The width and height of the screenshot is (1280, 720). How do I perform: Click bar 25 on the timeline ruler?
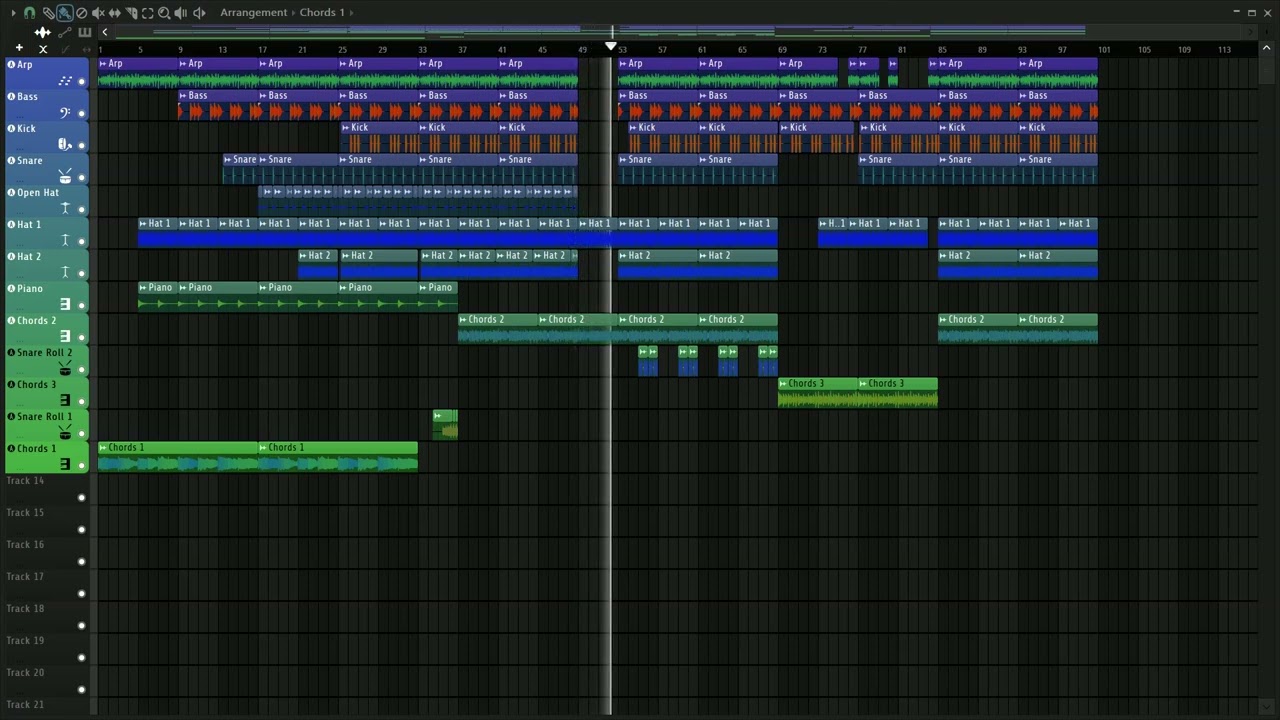coord(342,49)
